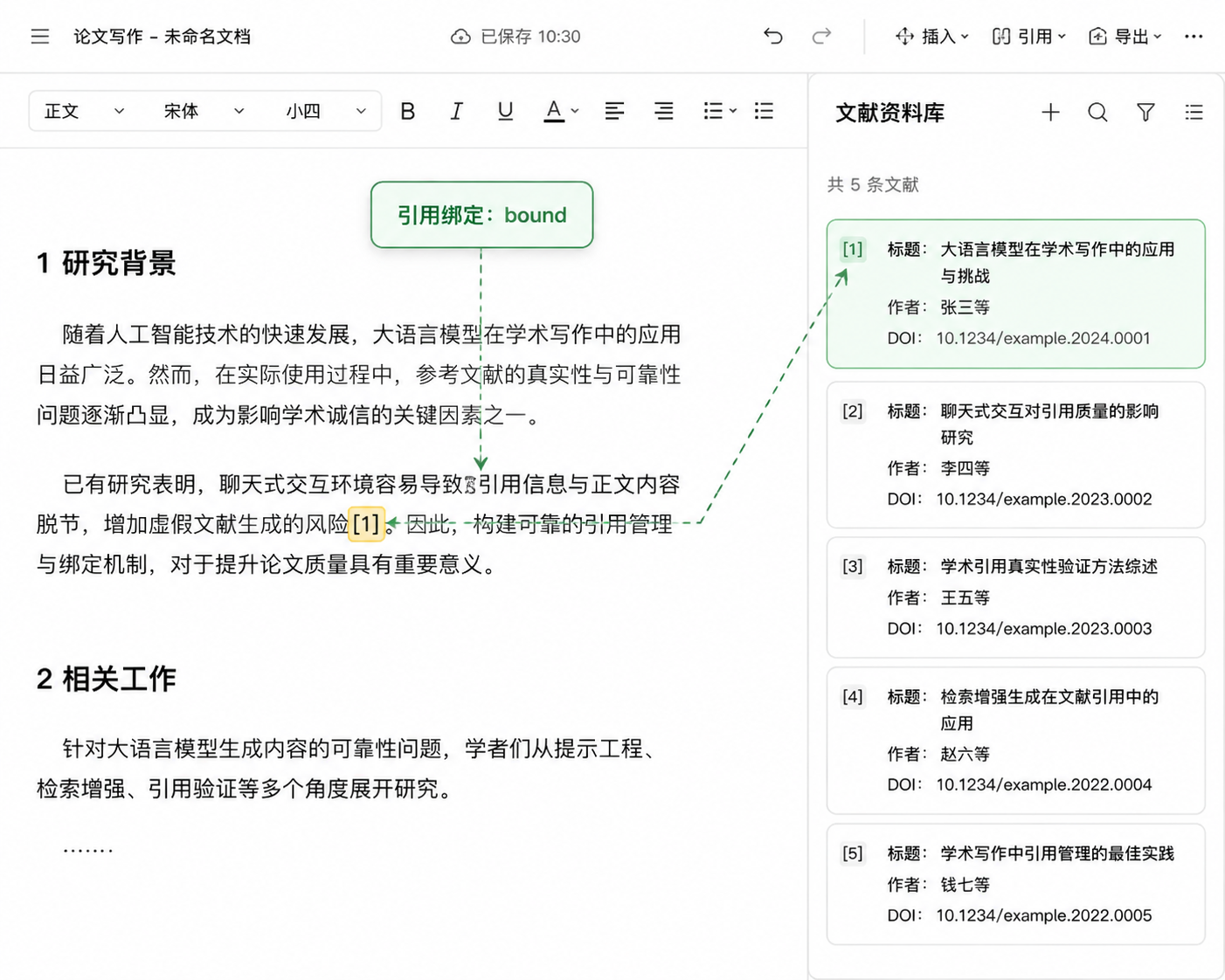Click the document title 论文写作 - 未命名文档

163,37
